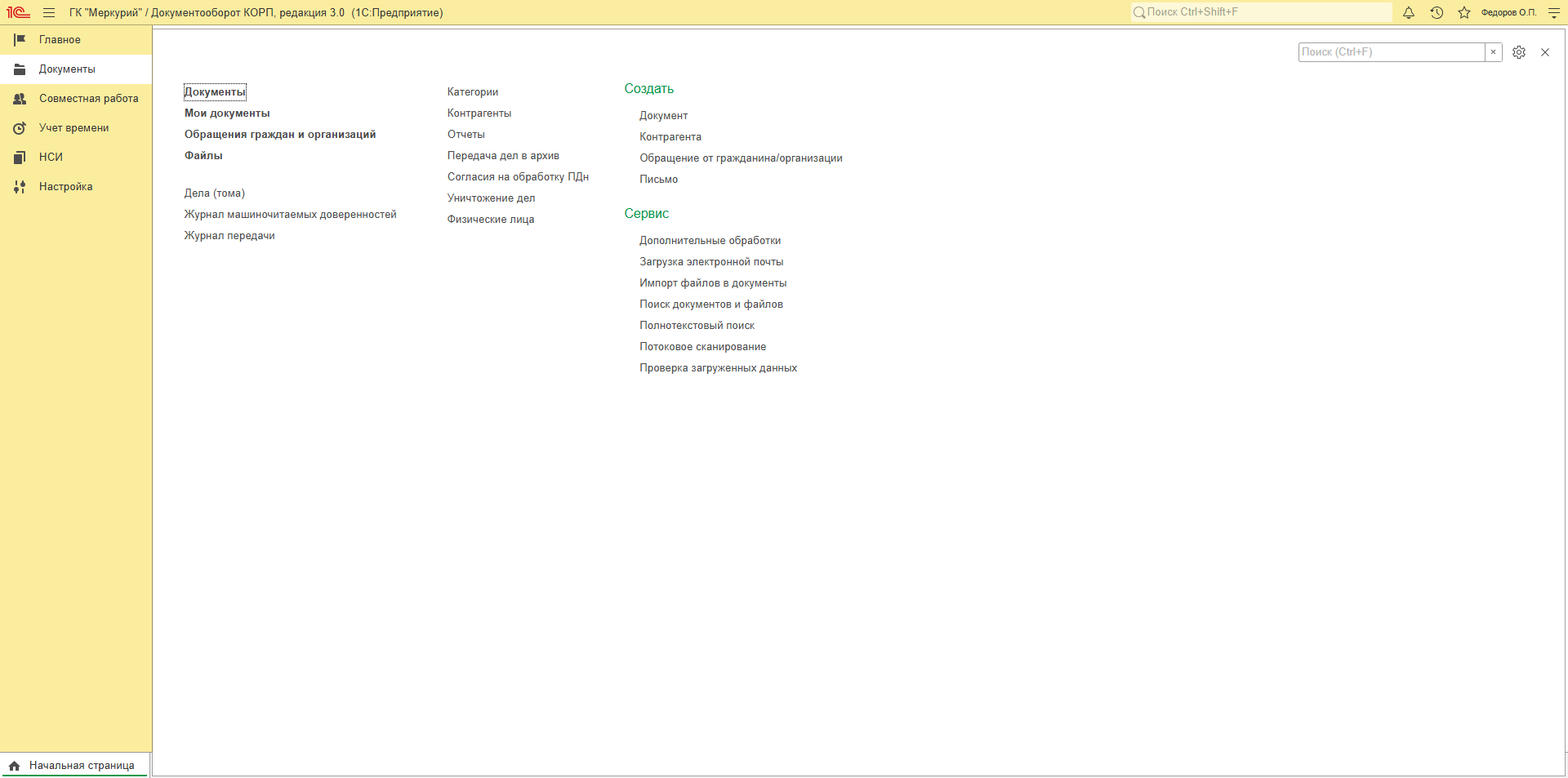Open Передача дел в архив
The image size is (1568, 778).
(503, 156)
